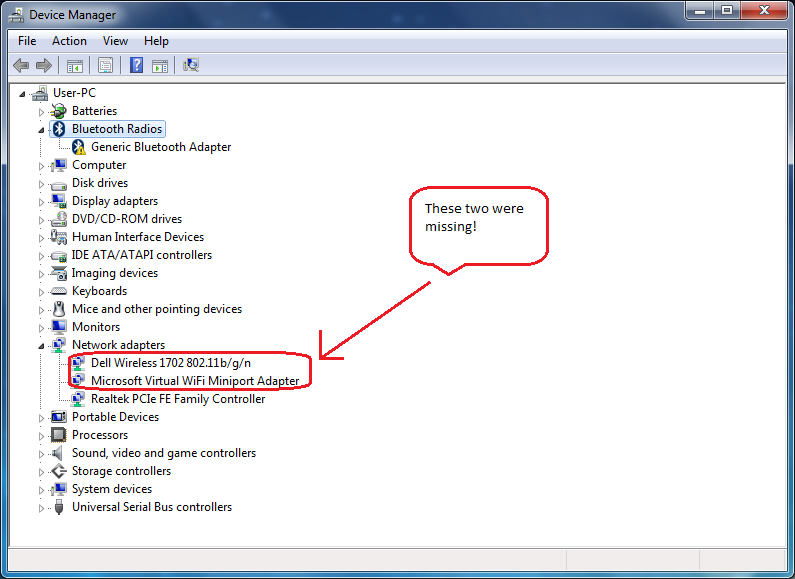Click the Sound controllers speaker icon
This screenshot has width=795, height=579.
tap(58, 453)
